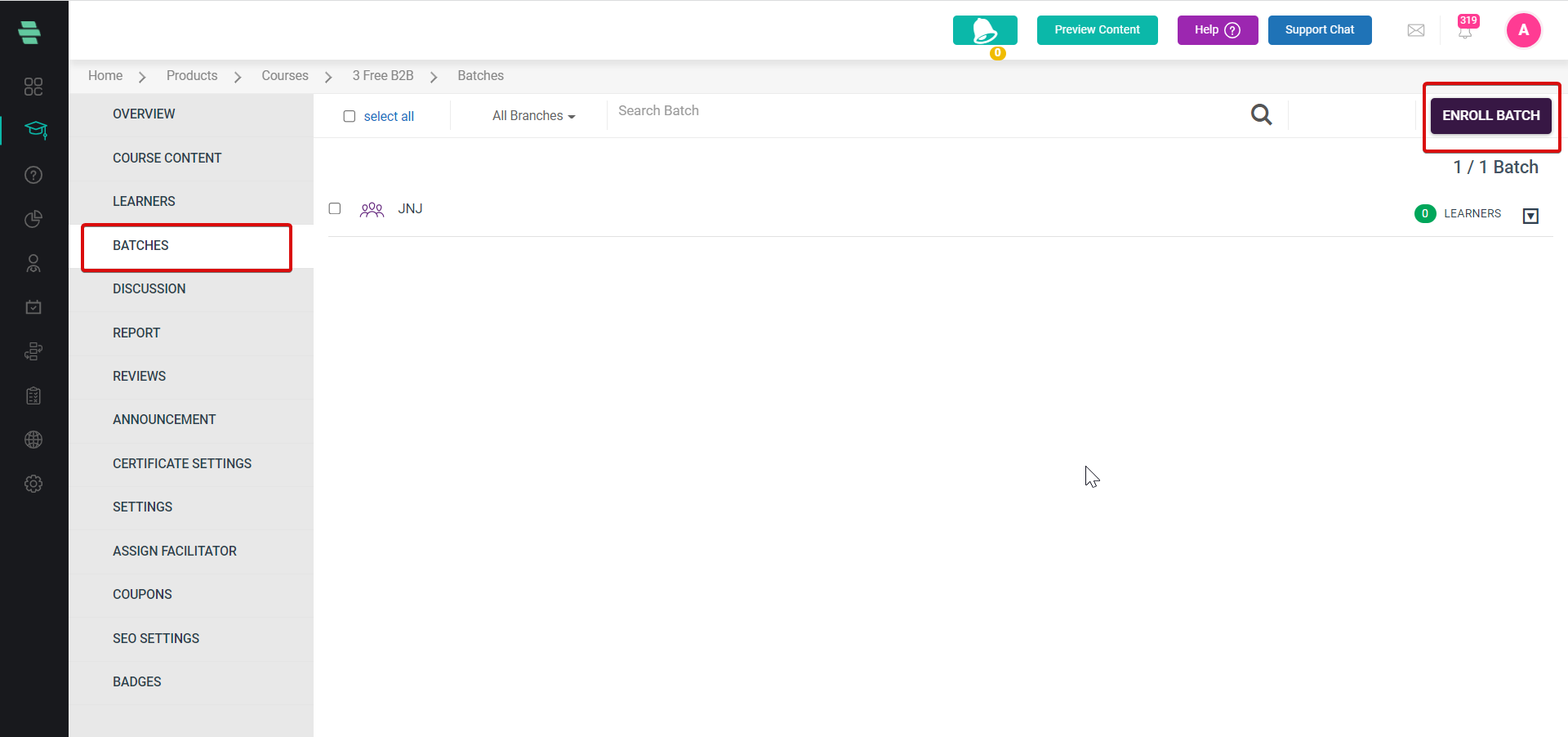Viewport: 1568px width, 737px height.
Task: Click the search magnifier icon
Action: 1261,115
